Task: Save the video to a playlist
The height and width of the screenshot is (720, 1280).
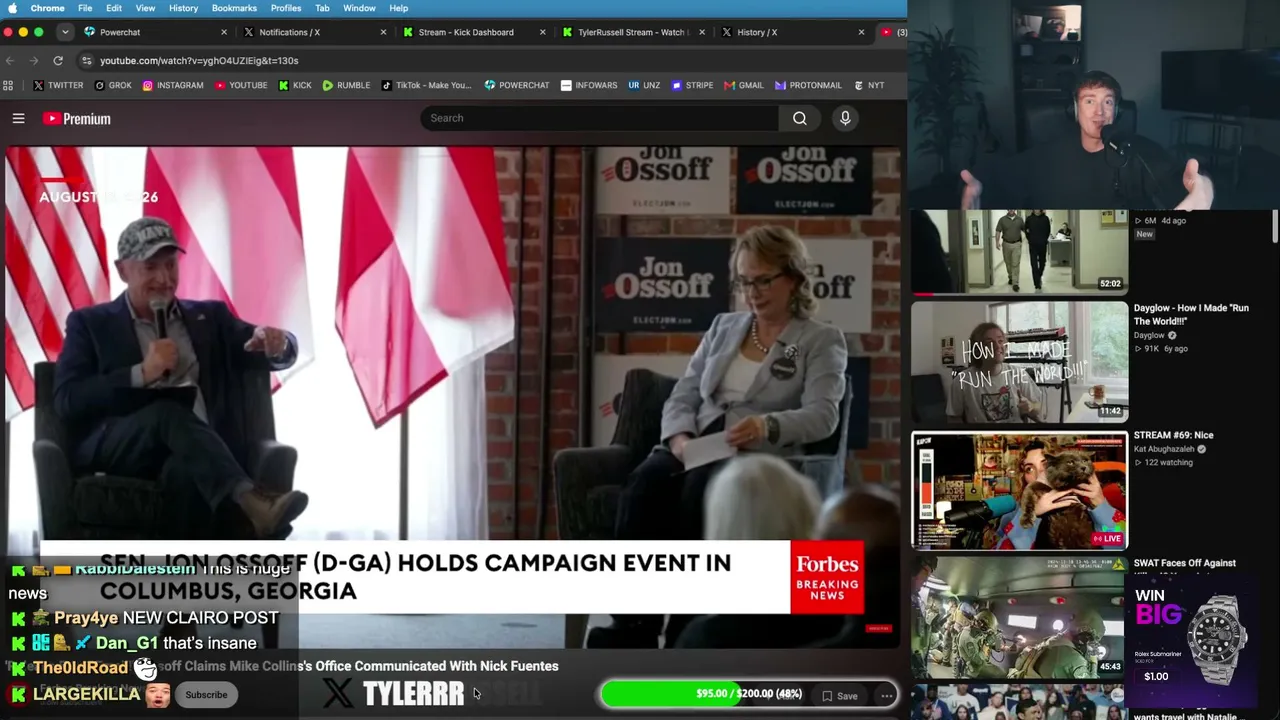Action: 840,696
